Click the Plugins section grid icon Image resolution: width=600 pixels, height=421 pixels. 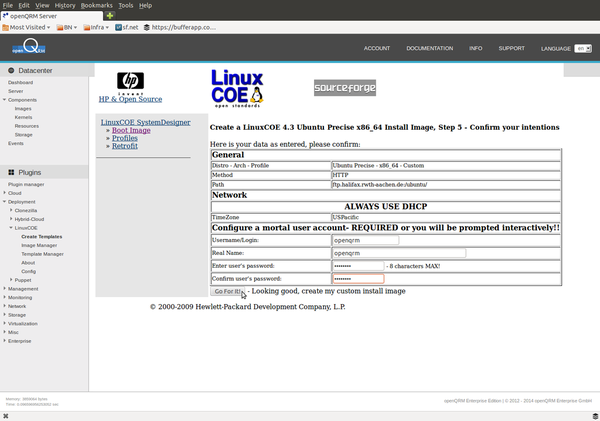click(11, 173)
